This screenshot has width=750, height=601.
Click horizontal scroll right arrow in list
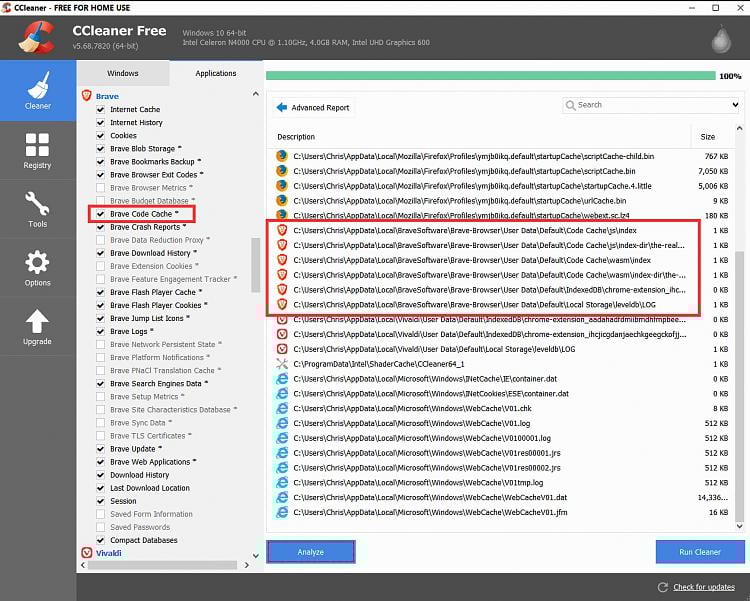(246, 565)
